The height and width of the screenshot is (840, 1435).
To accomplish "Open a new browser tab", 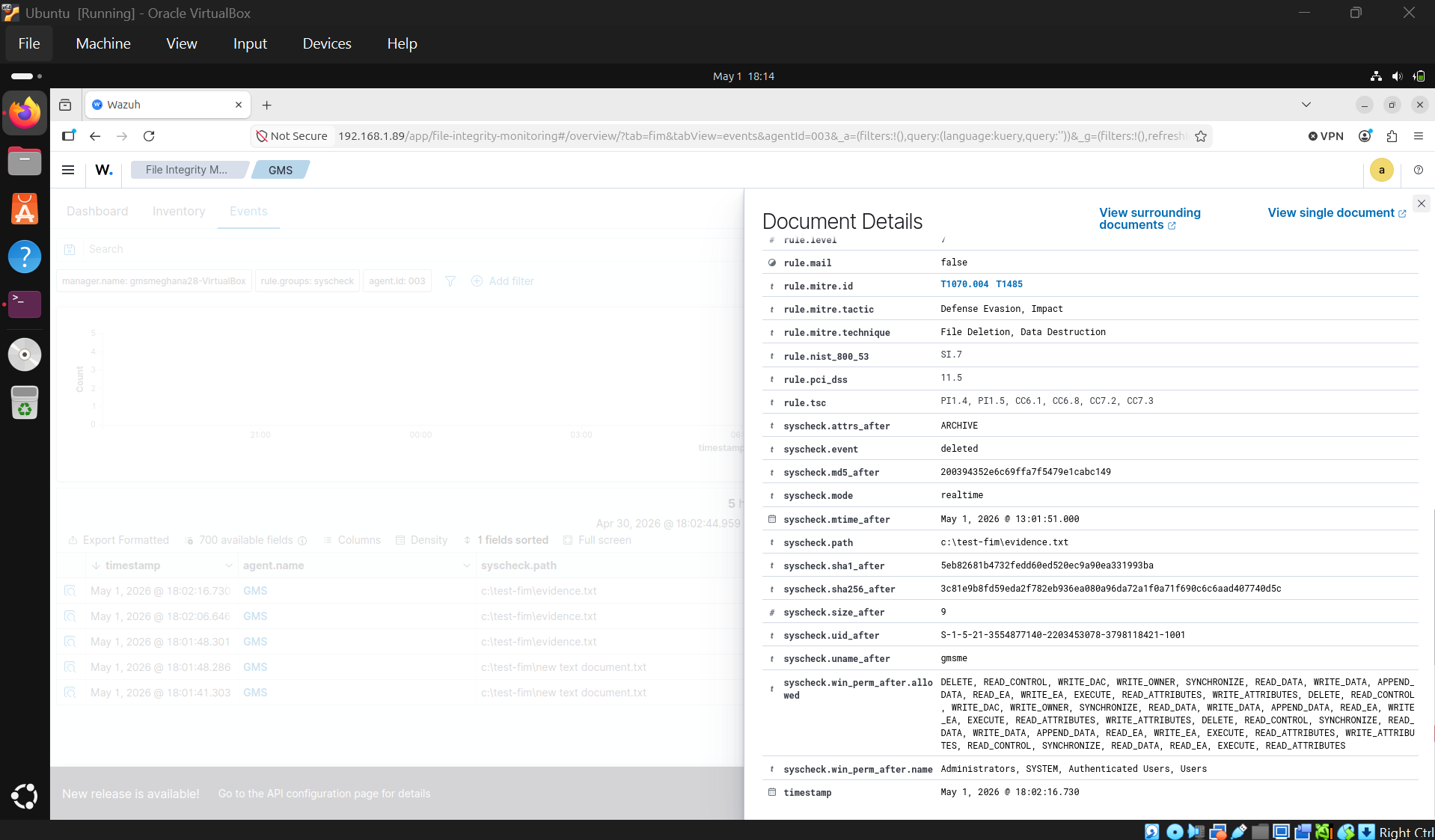I will tap(266, 105).
